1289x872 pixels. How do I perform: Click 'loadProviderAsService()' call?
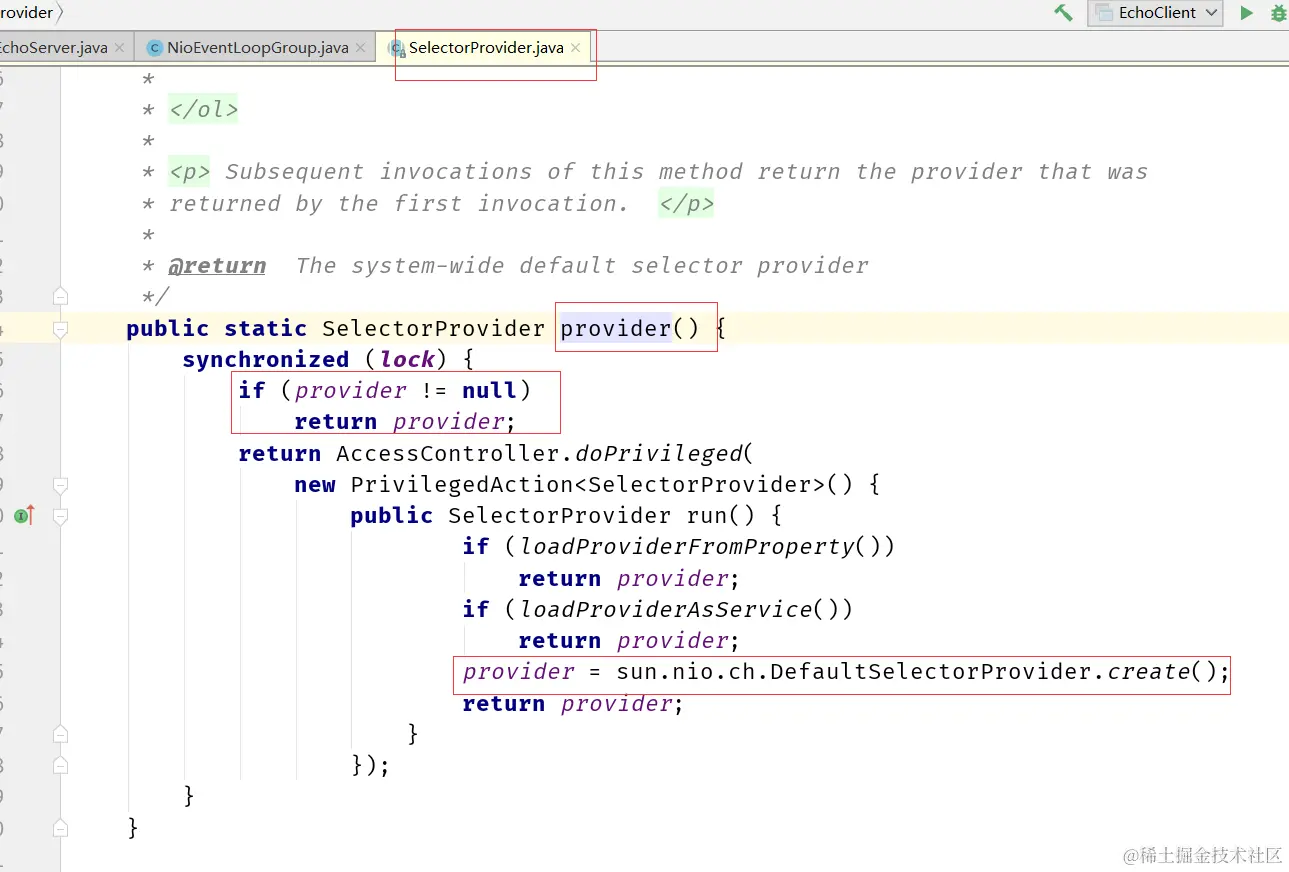679,609
